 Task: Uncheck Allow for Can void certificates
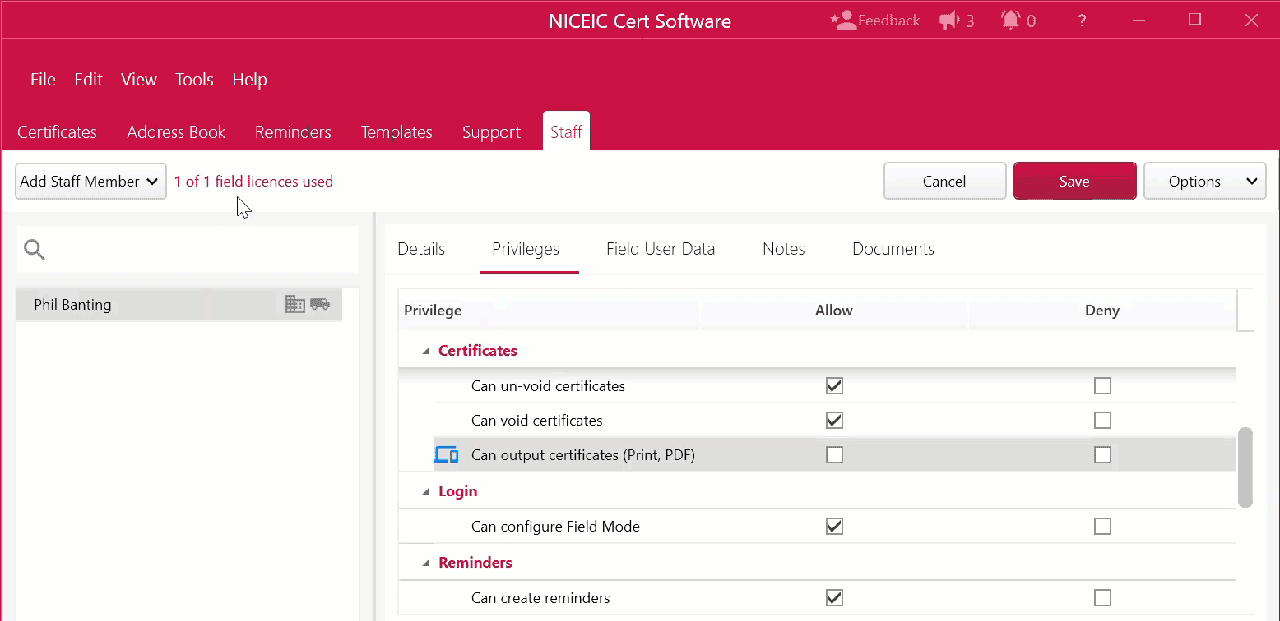coord(834,420)
